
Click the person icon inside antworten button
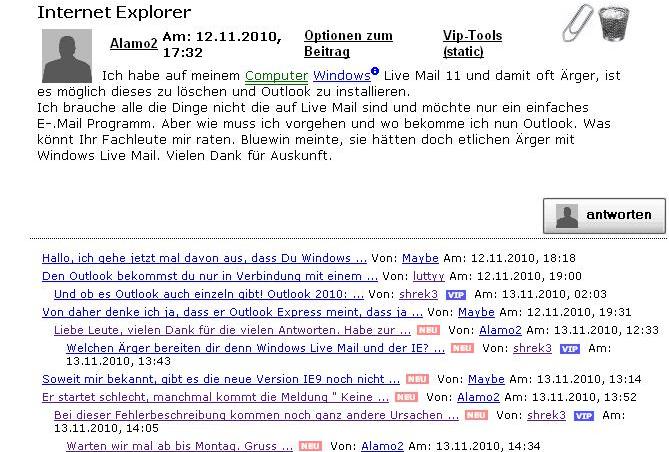point(567,216)
